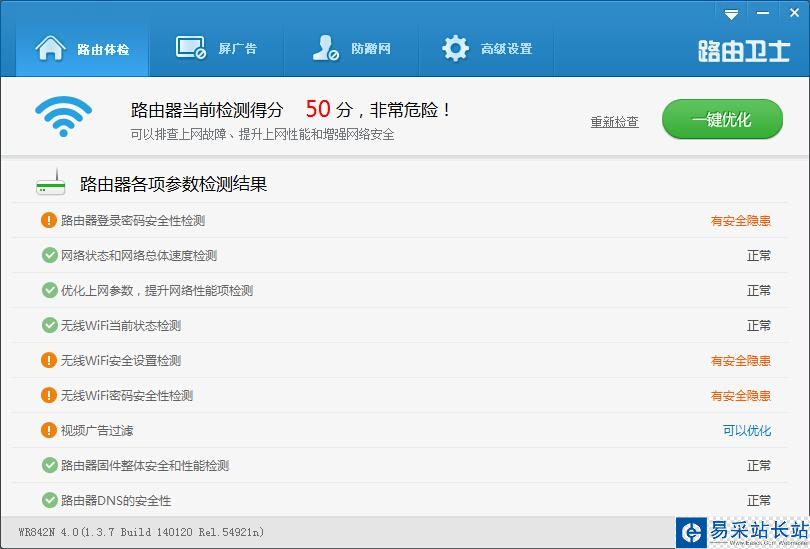Click warning icon for 无线WiFi安全设置检测
810x549 pixels.
click(x=49, y=360)
